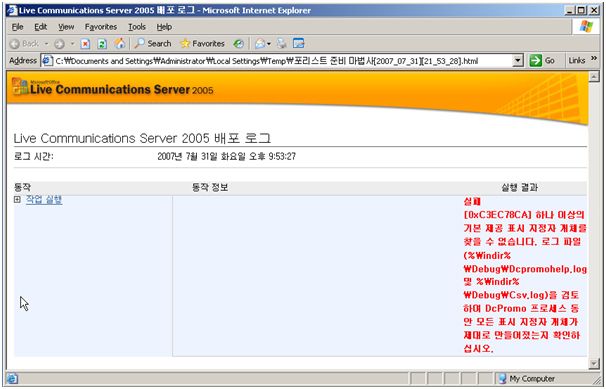Click the page icon in address bar
The height and width of the screenshot is (389, 606).
47,61
